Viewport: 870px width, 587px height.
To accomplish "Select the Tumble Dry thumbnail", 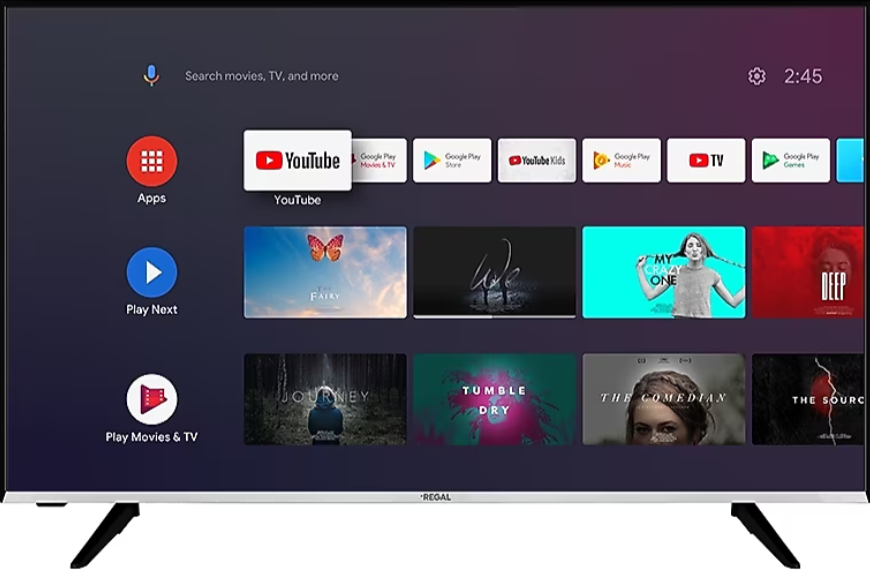I will 494,399.
